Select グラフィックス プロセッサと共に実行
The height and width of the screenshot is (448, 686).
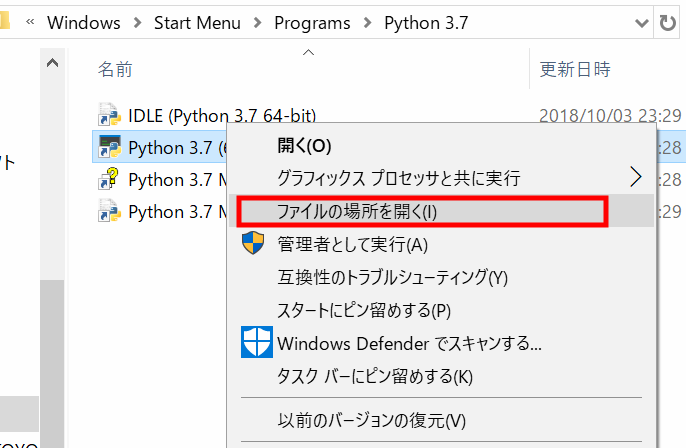pyautogui.click(x=441, y=178)
